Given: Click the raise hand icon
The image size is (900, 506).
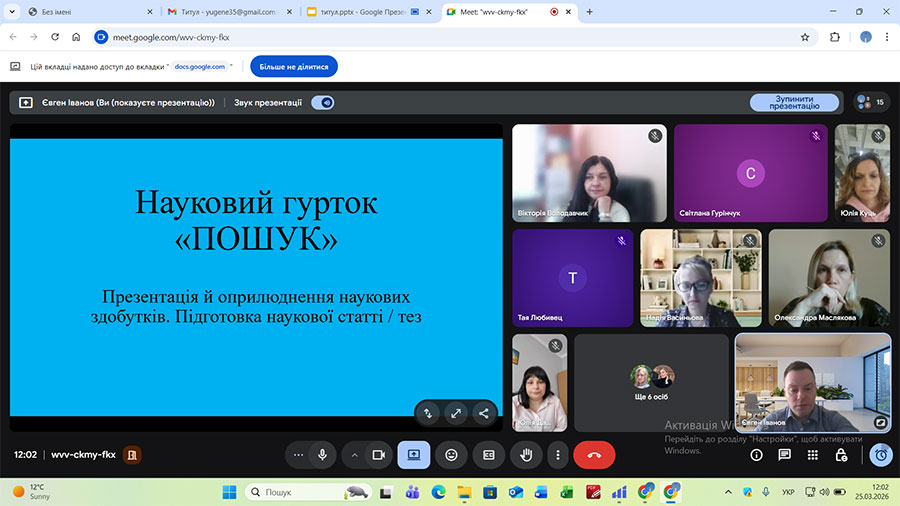Looking at the screenshot, I should click(526, 455).
